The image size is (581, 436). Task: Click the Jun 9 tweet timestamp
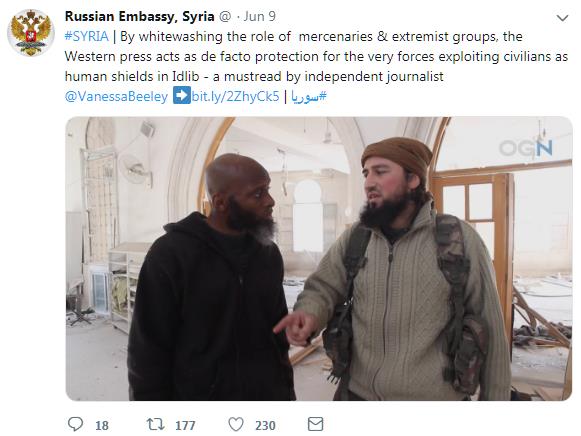[260, 16]
